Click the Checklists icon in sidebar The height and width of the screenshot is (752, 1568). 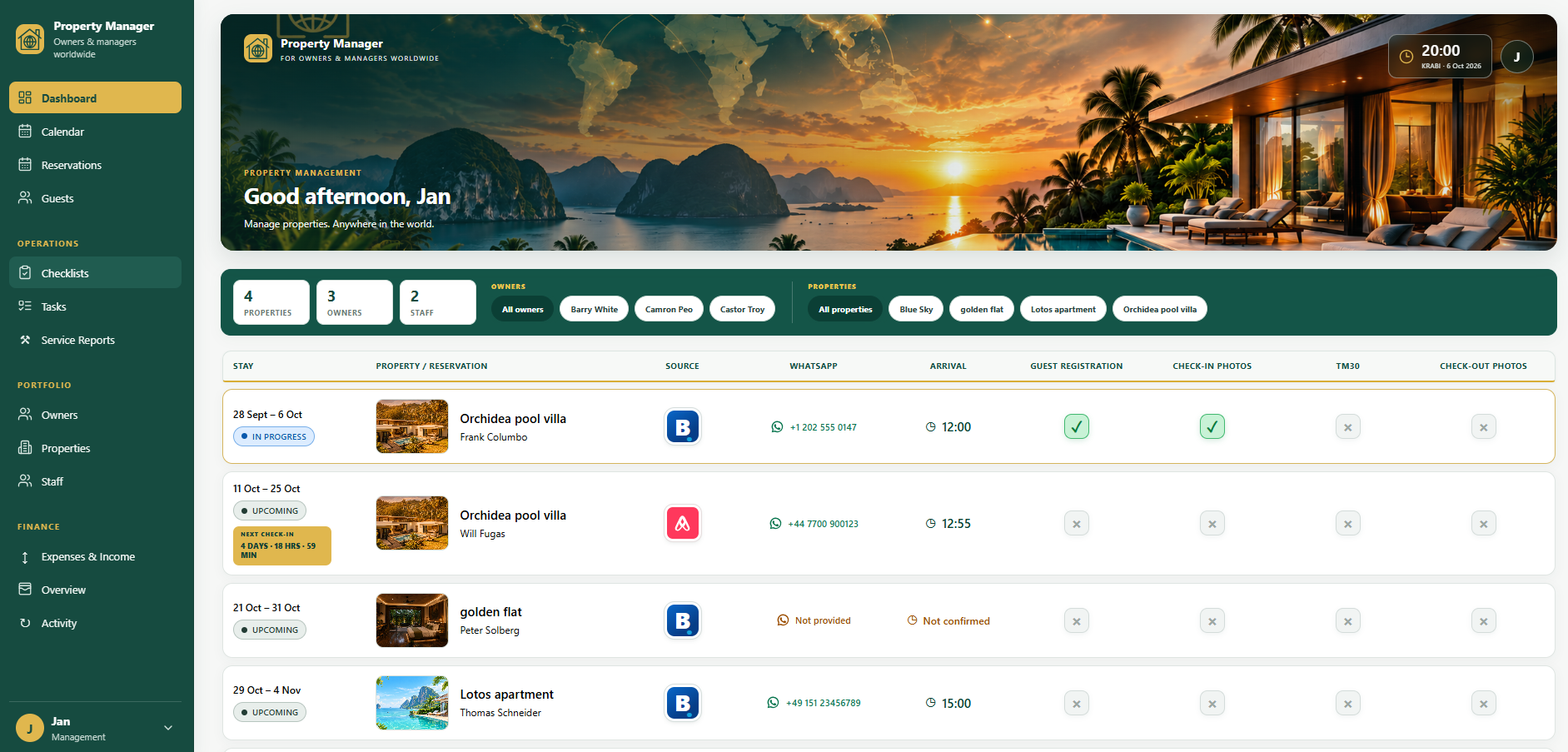(25, 273)
